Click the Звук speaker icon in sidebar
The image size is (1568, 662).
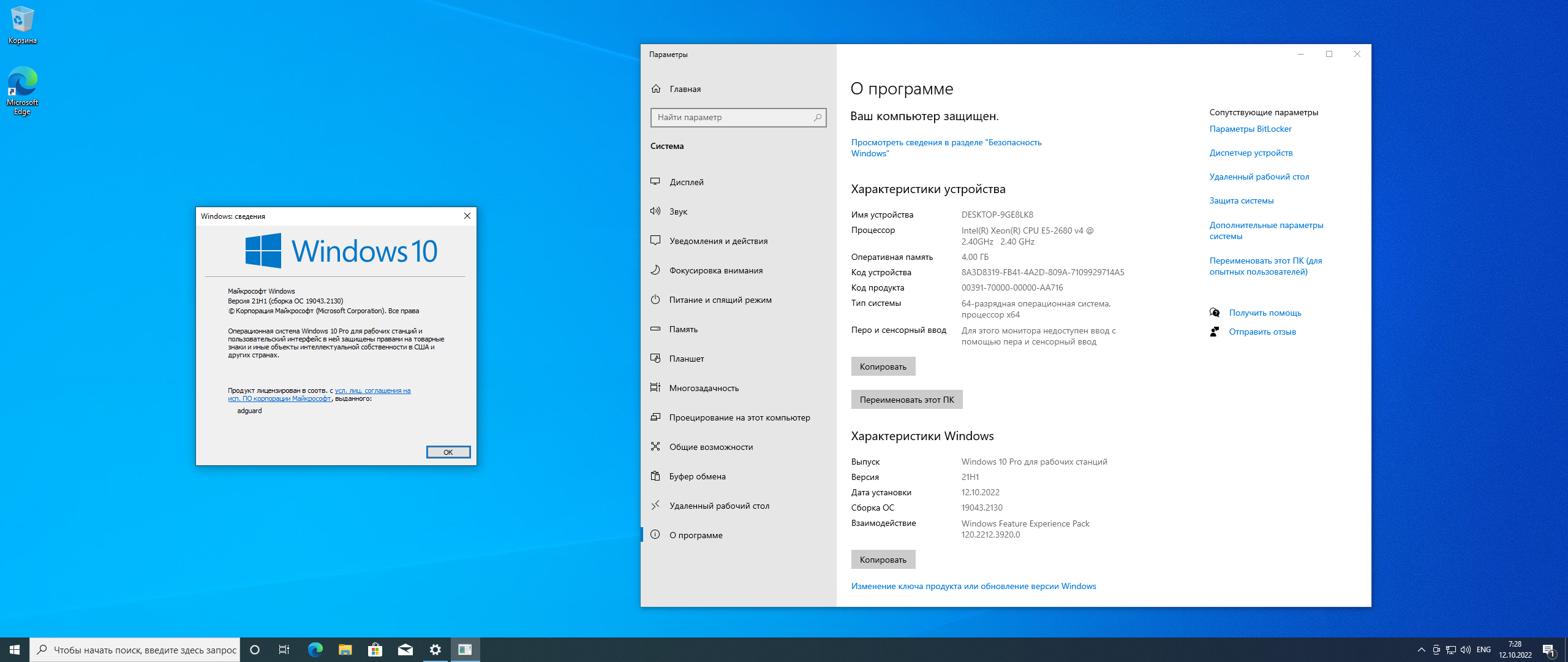click(655, 211)
